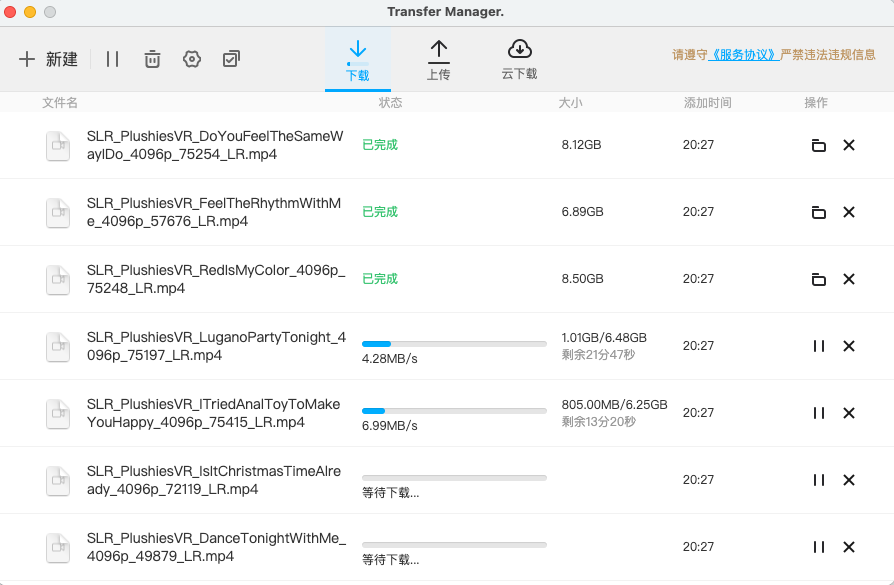Pause the ITriedAnalToyToMakeYouHappy download

point(819,413)
